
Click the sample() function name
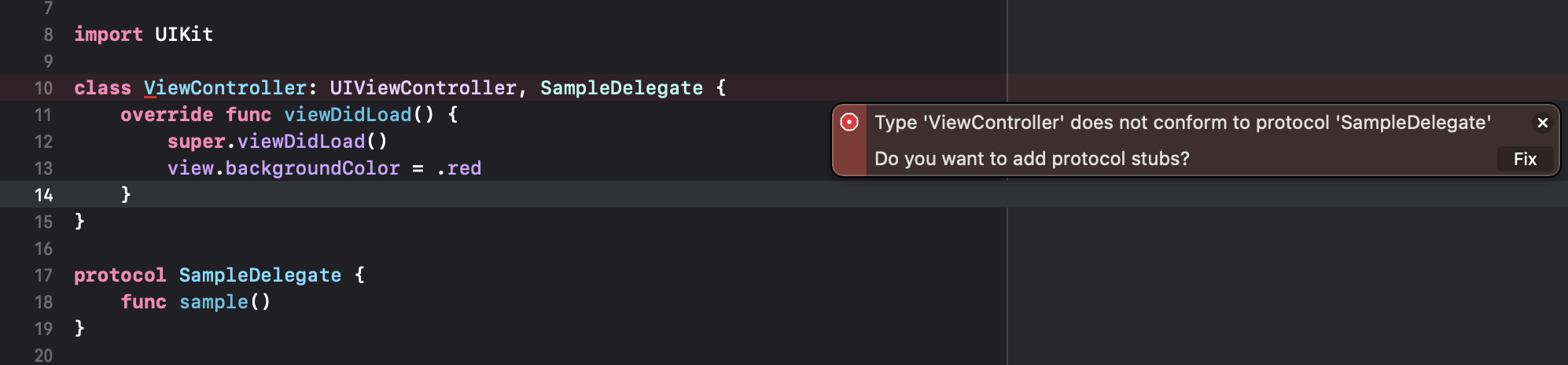pos(214,302)
